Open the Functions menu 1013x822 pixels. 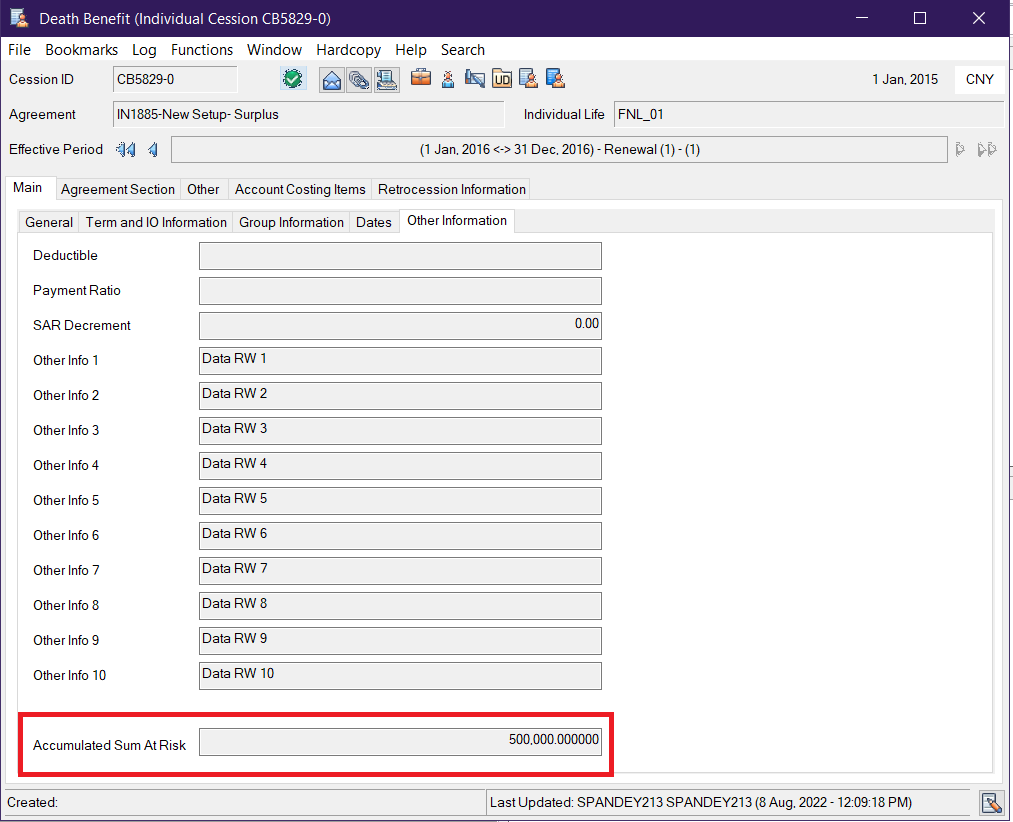[202, 49]
